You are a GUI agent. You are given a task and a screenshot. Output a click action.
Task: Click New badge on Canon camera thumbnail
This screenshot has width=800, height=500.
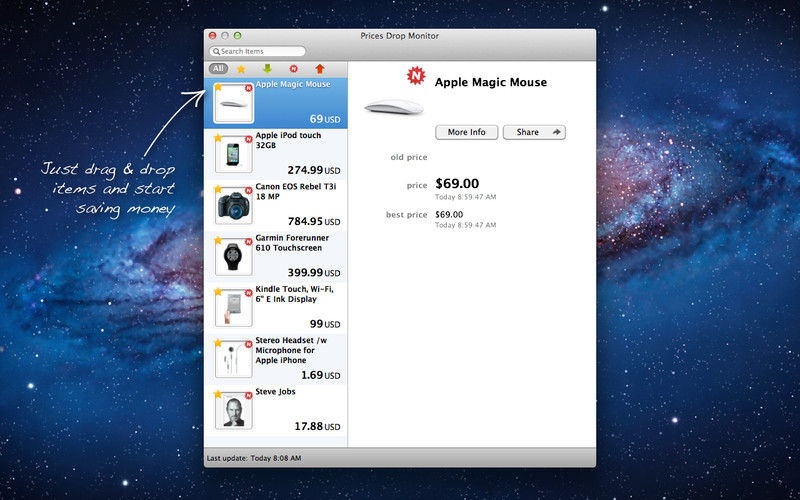pyautogui.click(x=248, y=190)
